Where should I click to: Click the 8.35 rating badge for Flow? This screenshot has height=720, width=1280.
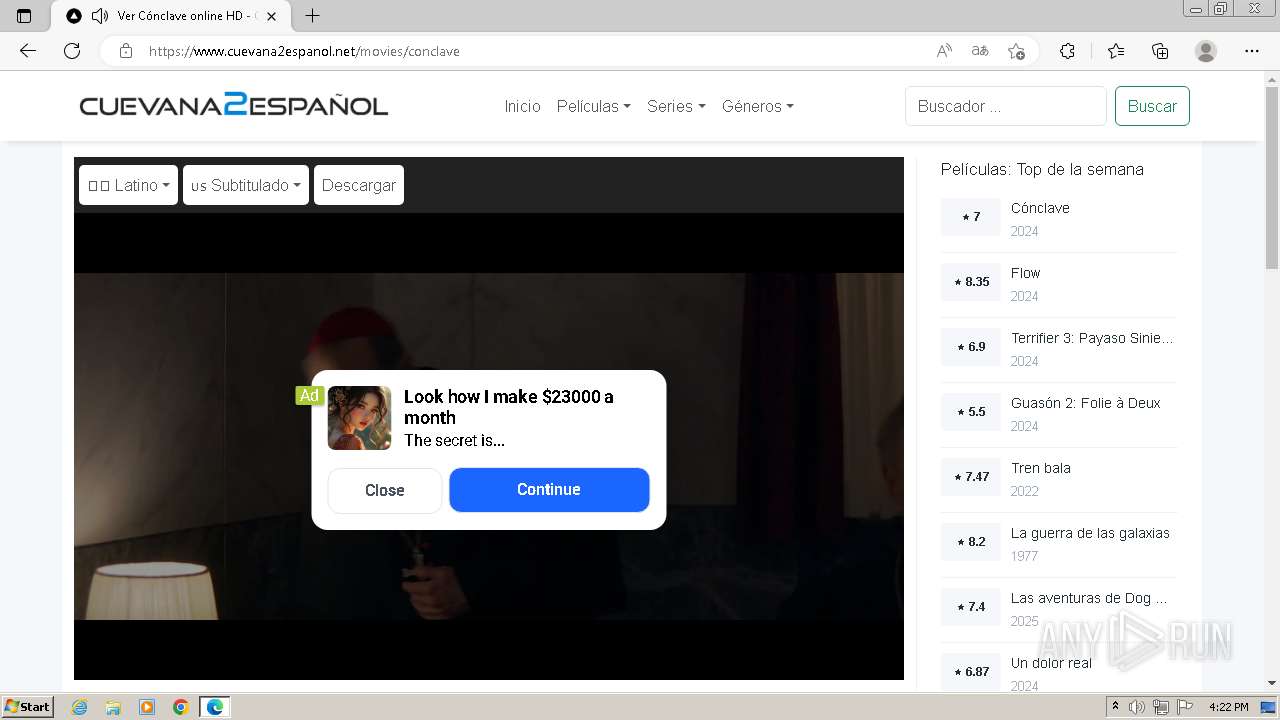(971, 282)
